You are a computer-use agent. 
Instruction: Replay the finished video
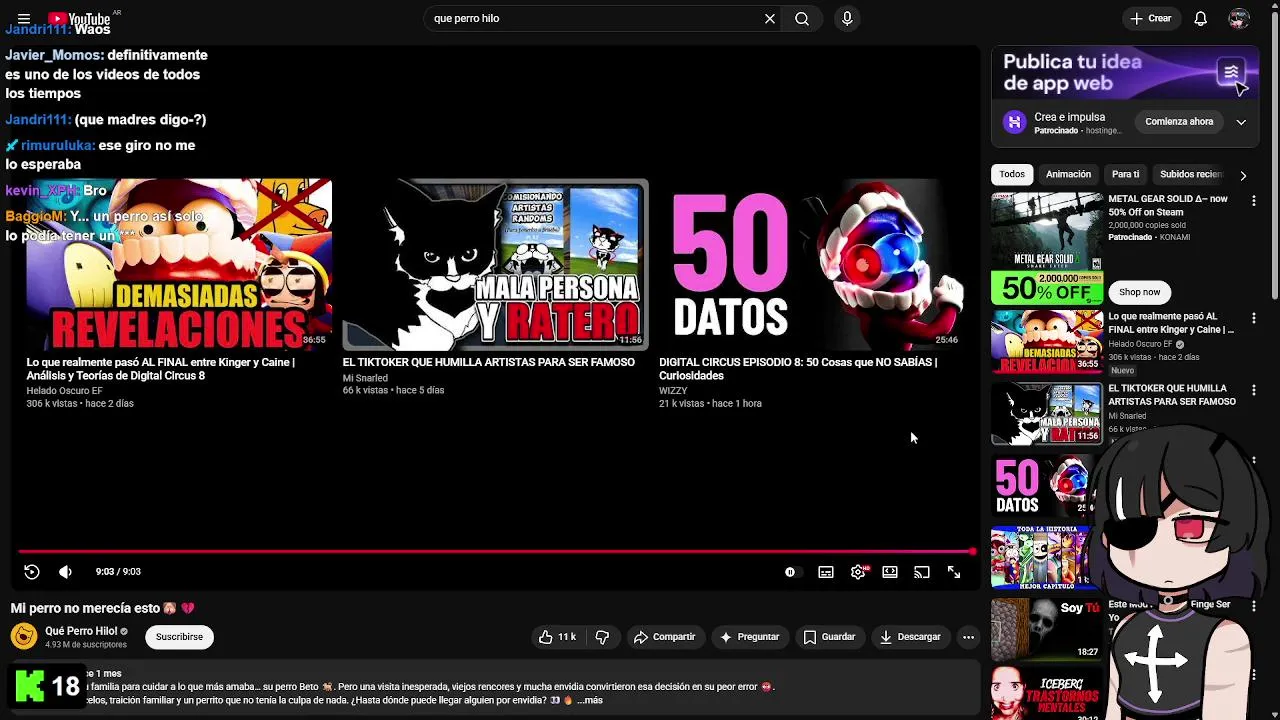click(x=32, y=572)
